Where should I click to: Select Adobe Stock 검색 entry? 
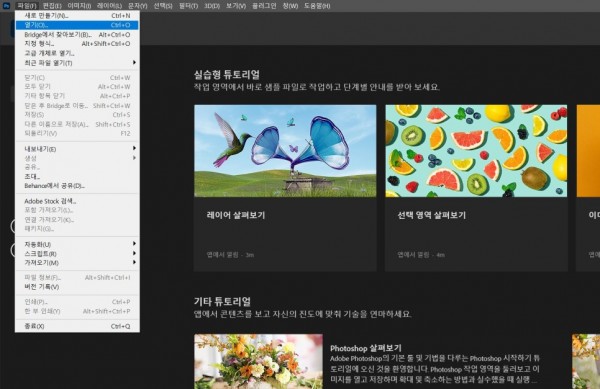coord(77,201)
